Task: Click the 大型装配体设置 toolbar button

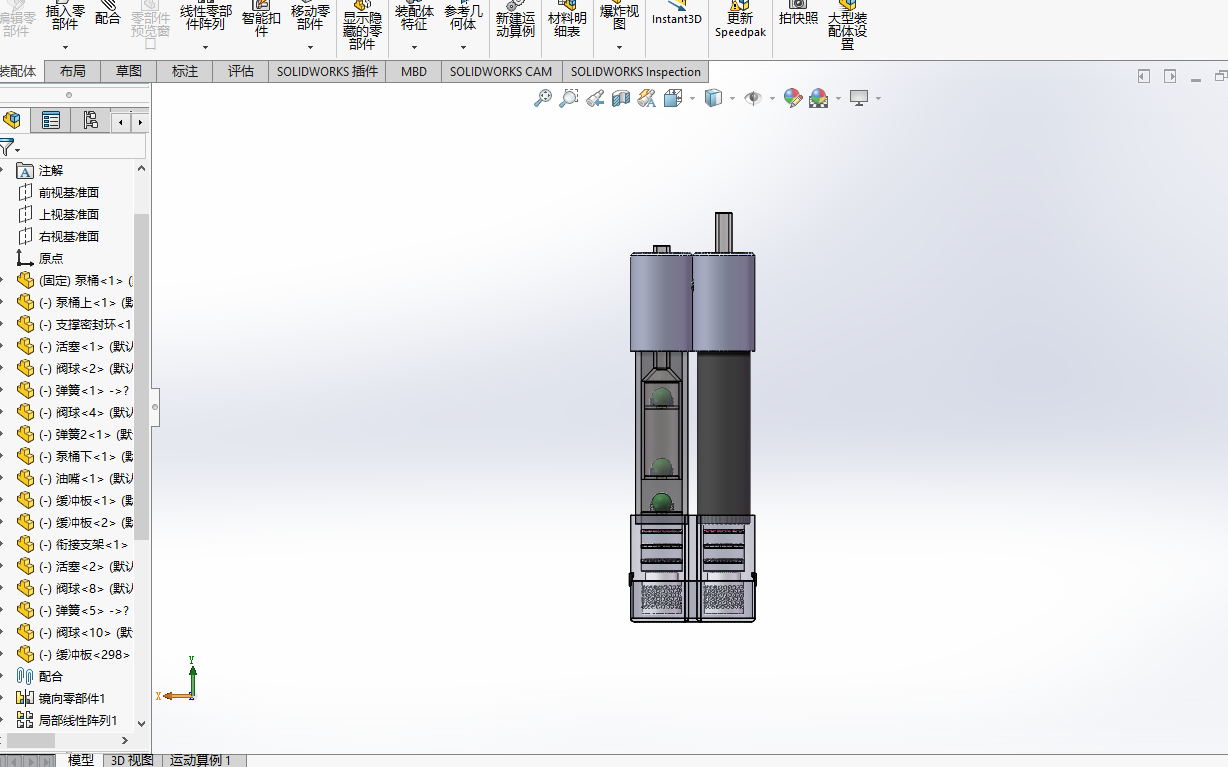Action: tap(847, 25)
